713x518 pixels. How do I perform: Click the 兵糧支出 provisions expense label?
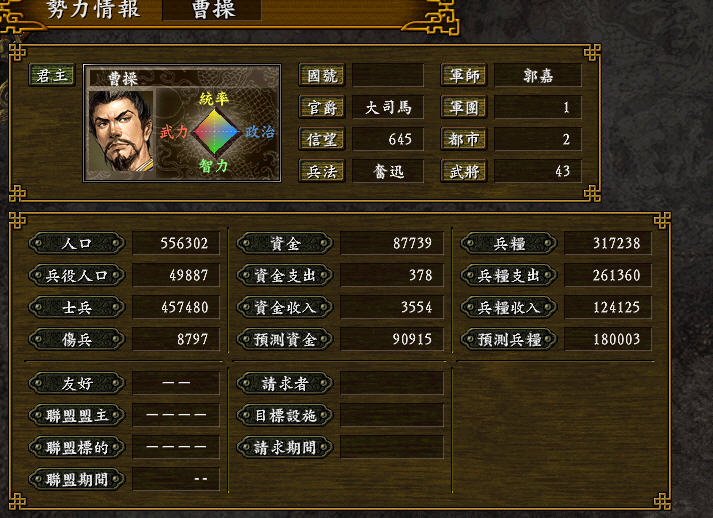coord(509,275)
